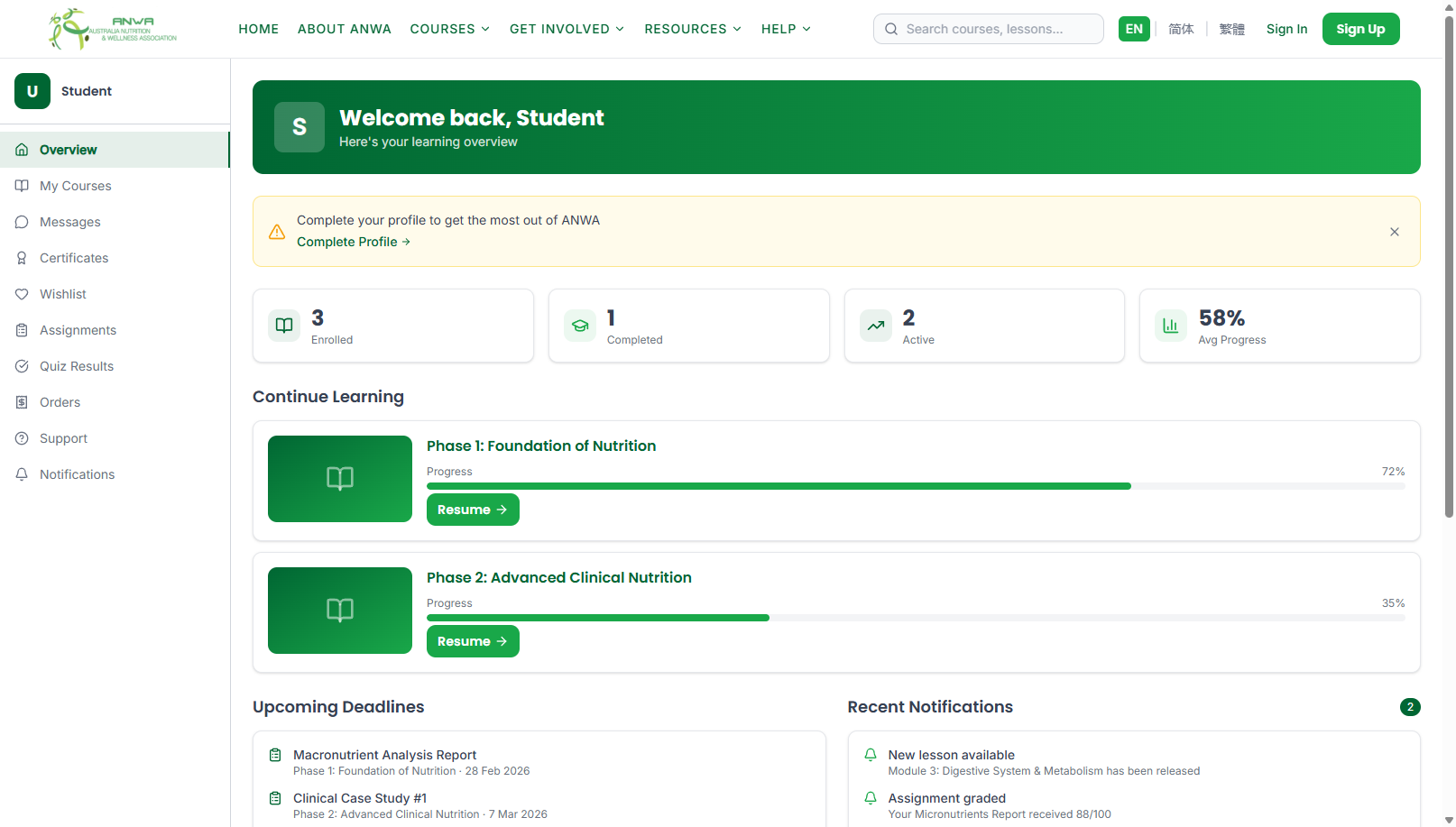
Task: Open Notifications via the bell icon
Action: 23,474
